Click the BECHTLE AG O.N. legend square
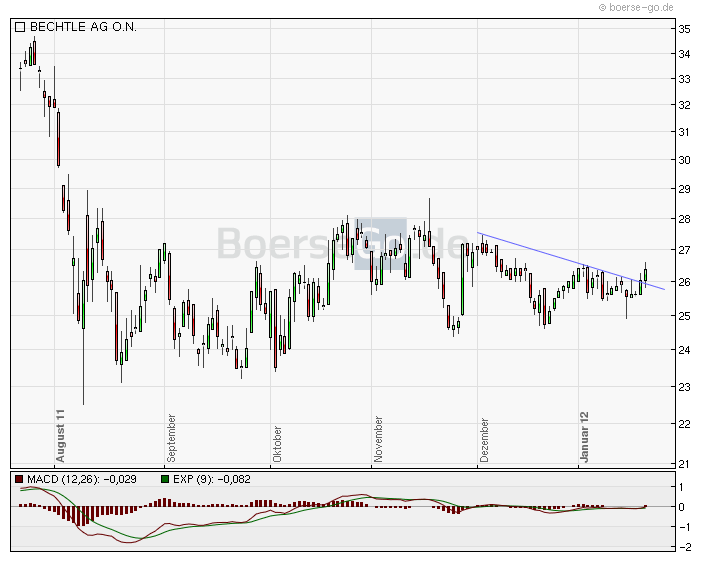 point(20,27)
